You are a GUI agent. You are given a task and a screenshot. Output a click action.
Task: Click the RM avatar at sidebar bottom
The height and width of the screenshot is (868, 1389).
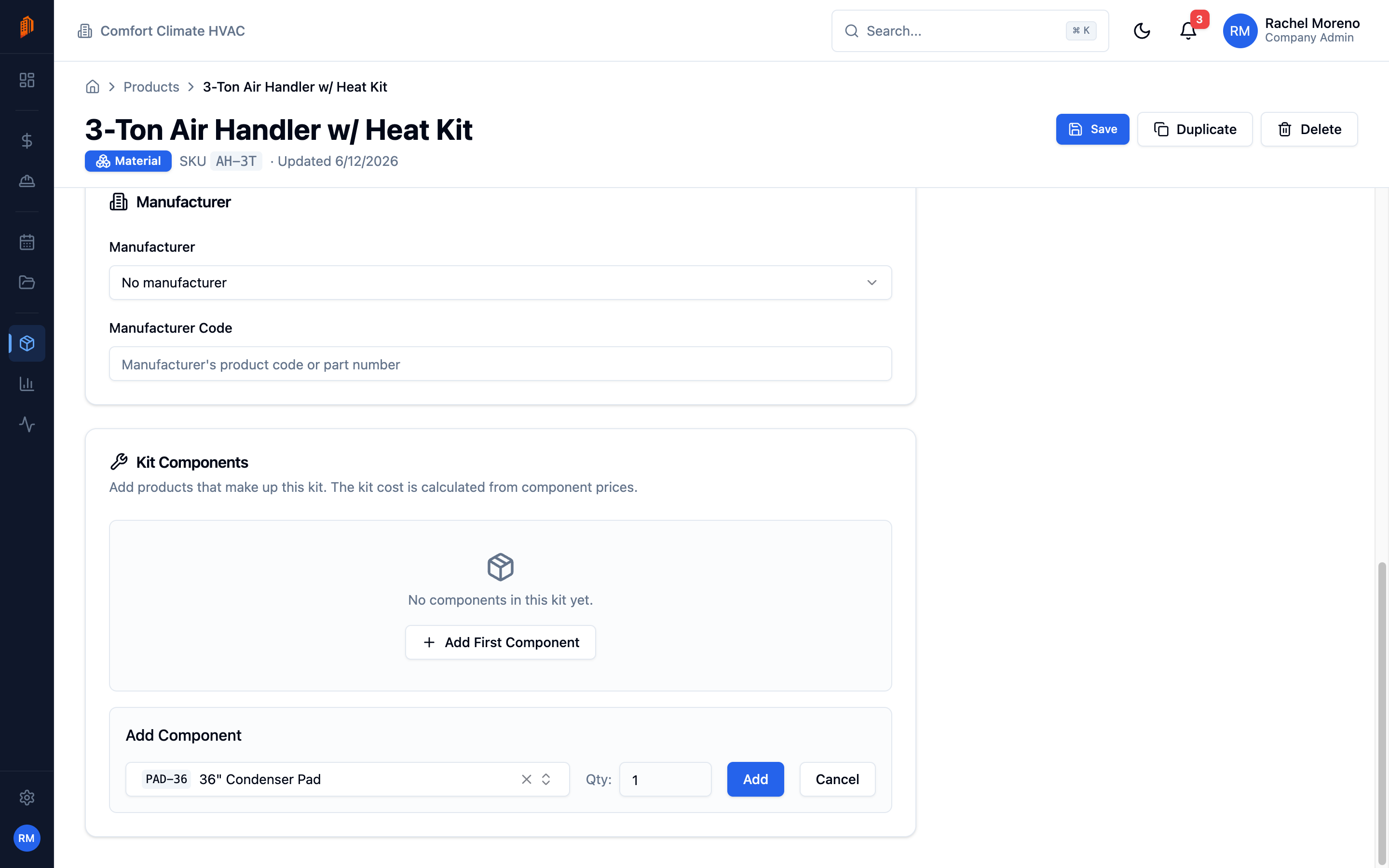coord(27,838)
